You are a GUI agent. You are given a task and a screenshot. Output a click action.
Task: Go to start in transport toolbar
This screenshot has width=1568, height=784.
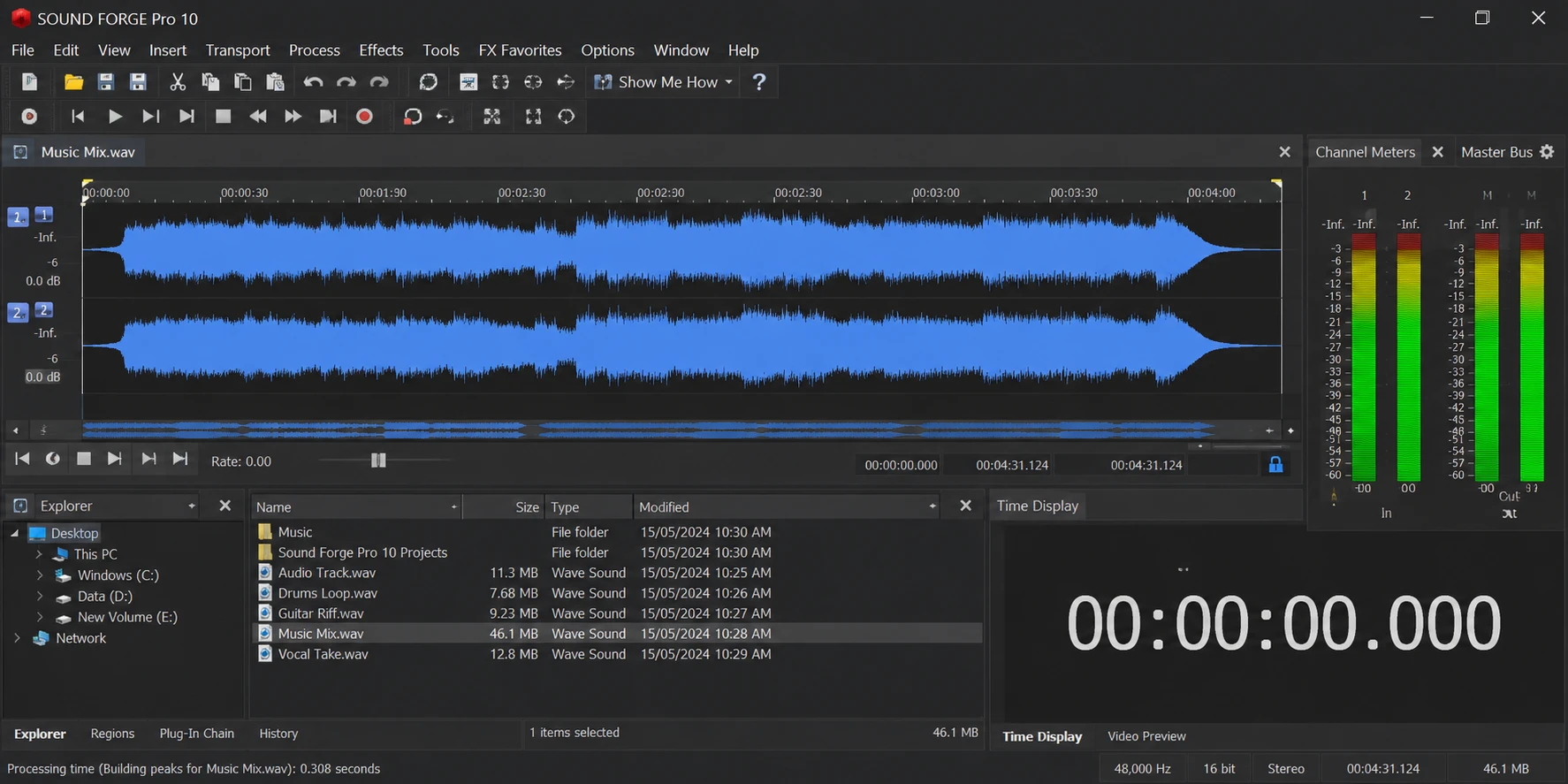78,117
